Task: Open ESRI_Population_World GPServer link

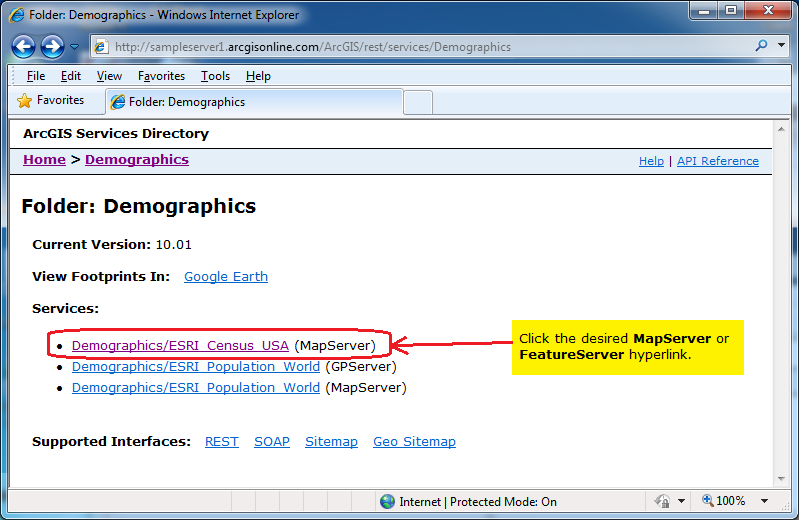Action: coord(196,367)
